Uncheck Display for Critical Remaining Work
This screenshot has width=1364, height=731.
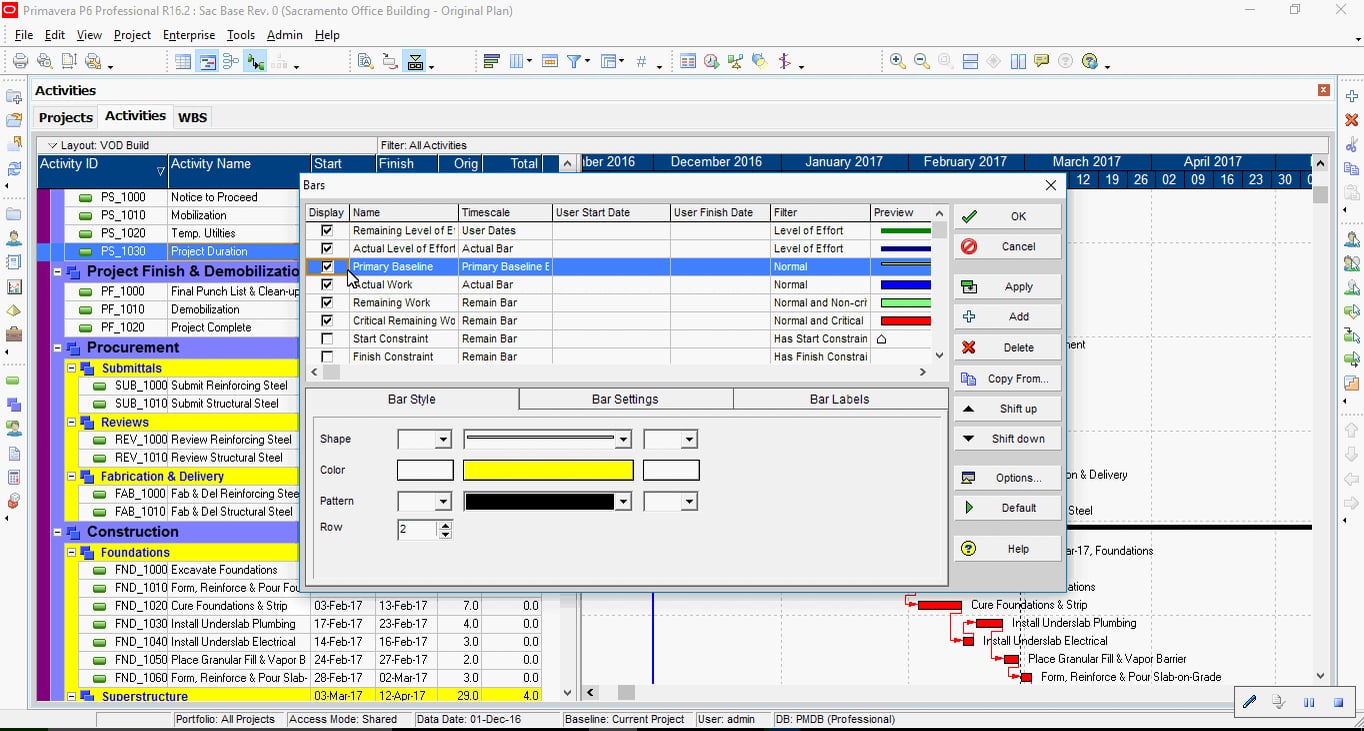tap(327, 321)
